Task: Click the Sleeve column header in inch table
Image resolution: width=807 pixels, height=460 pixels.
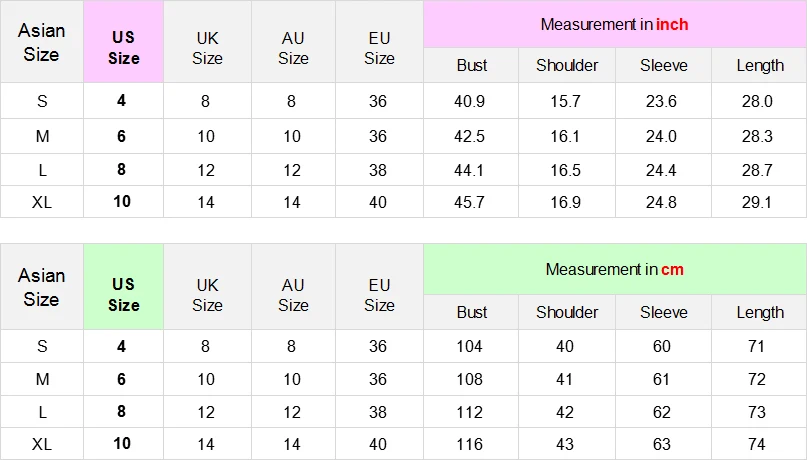Action: [x=663, y=65]
